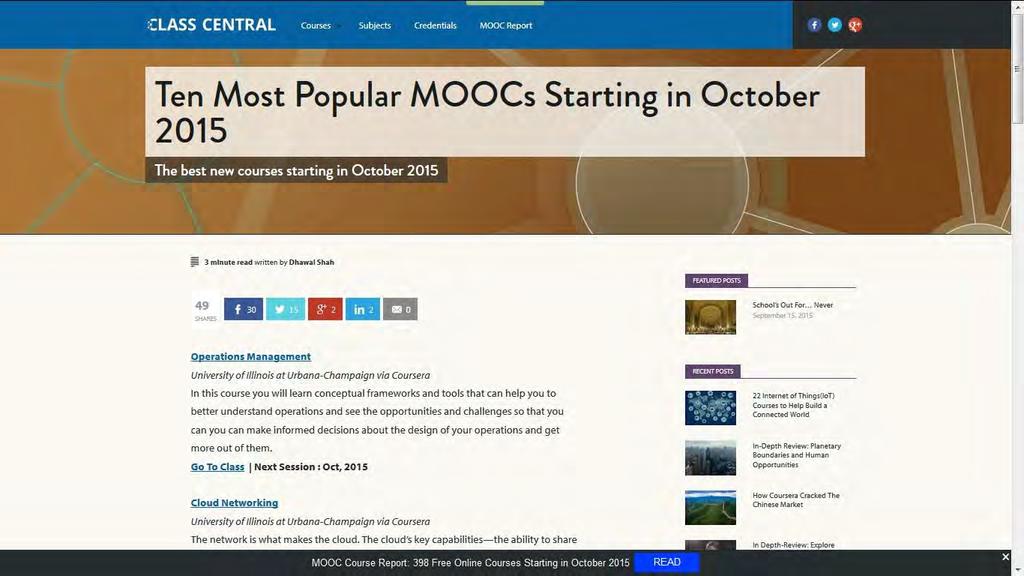The image size is (1024, 576).
Task: Open How Coursera Cracked The Chinese Market
Action: (x=796, y=500)
